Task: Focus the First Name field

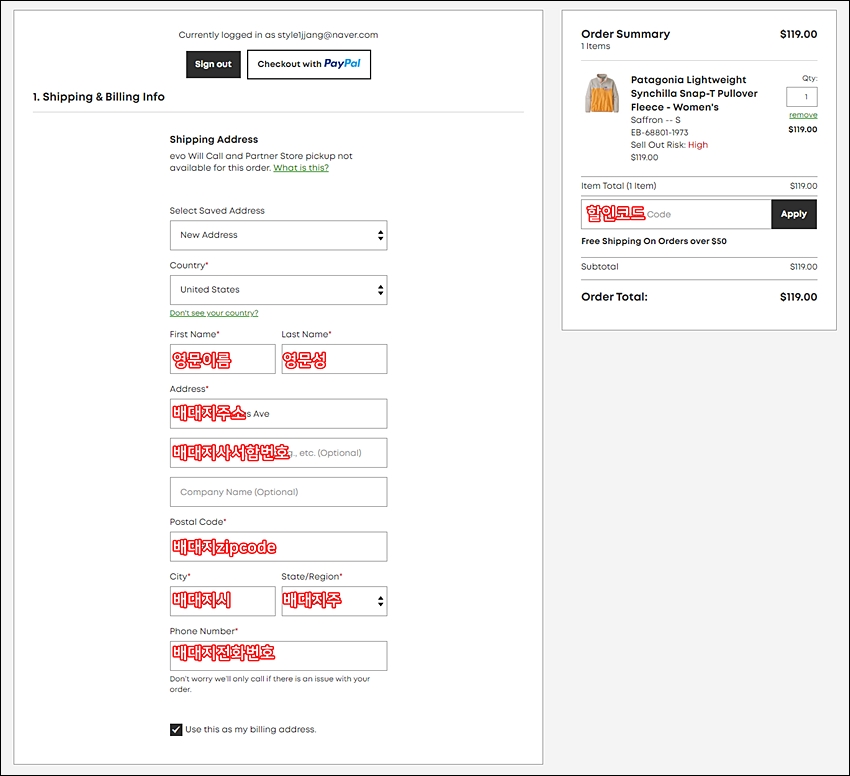Action: (223, 359)
